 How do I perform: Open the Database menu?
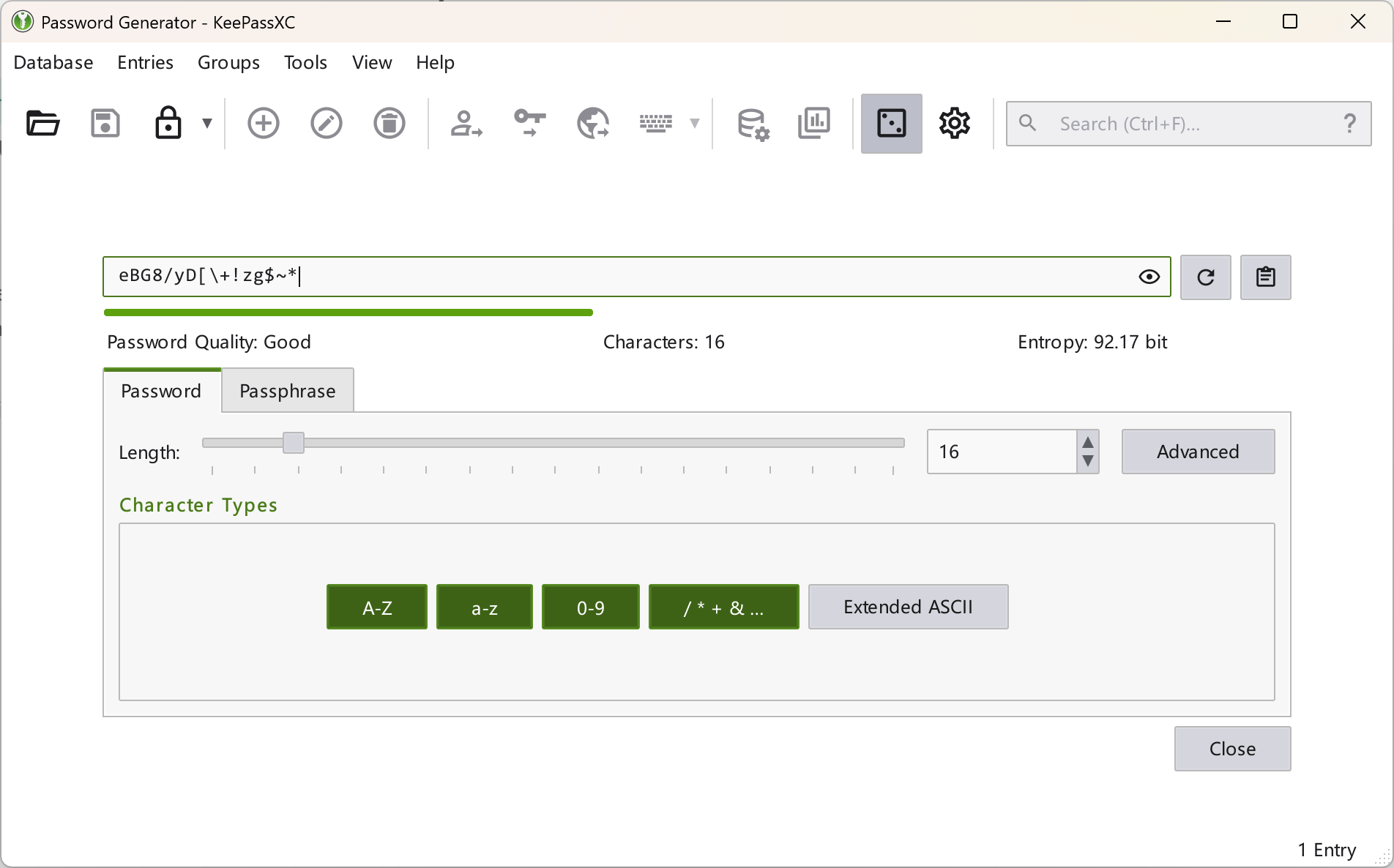(x=53, y=63)
